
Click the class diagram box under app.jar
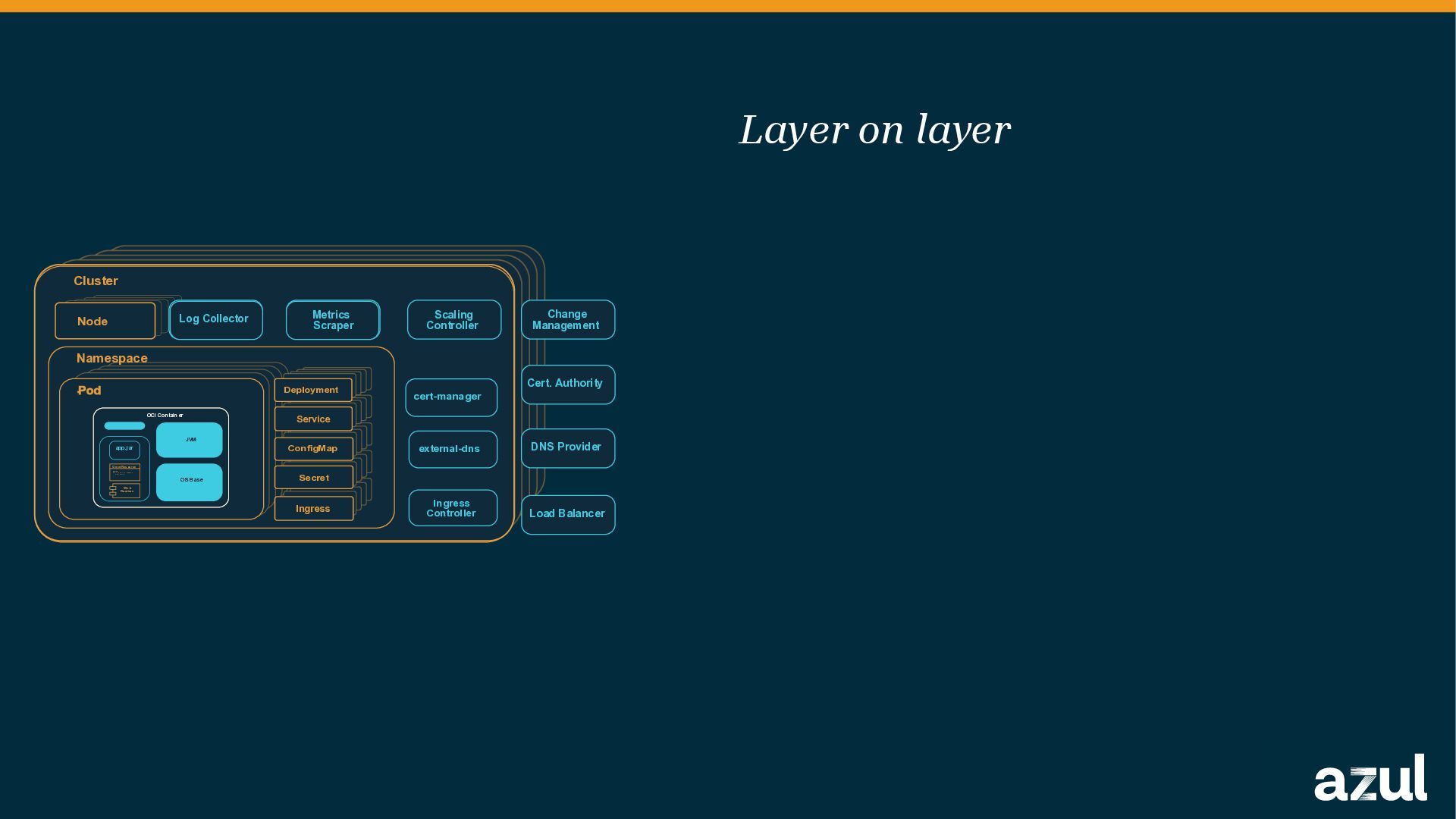[x=124, y=472]
